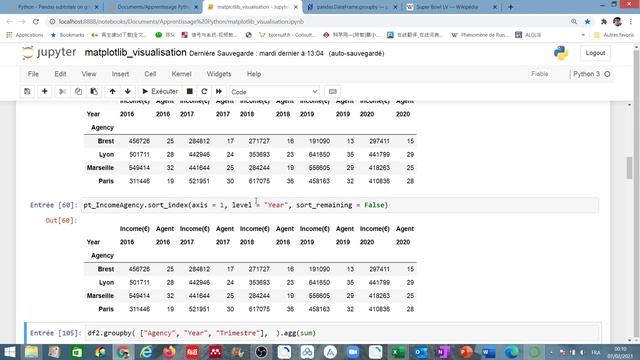Click the Out[60] output prompt area
Viewport: 640px width, 360px height.
click(61, 220)
